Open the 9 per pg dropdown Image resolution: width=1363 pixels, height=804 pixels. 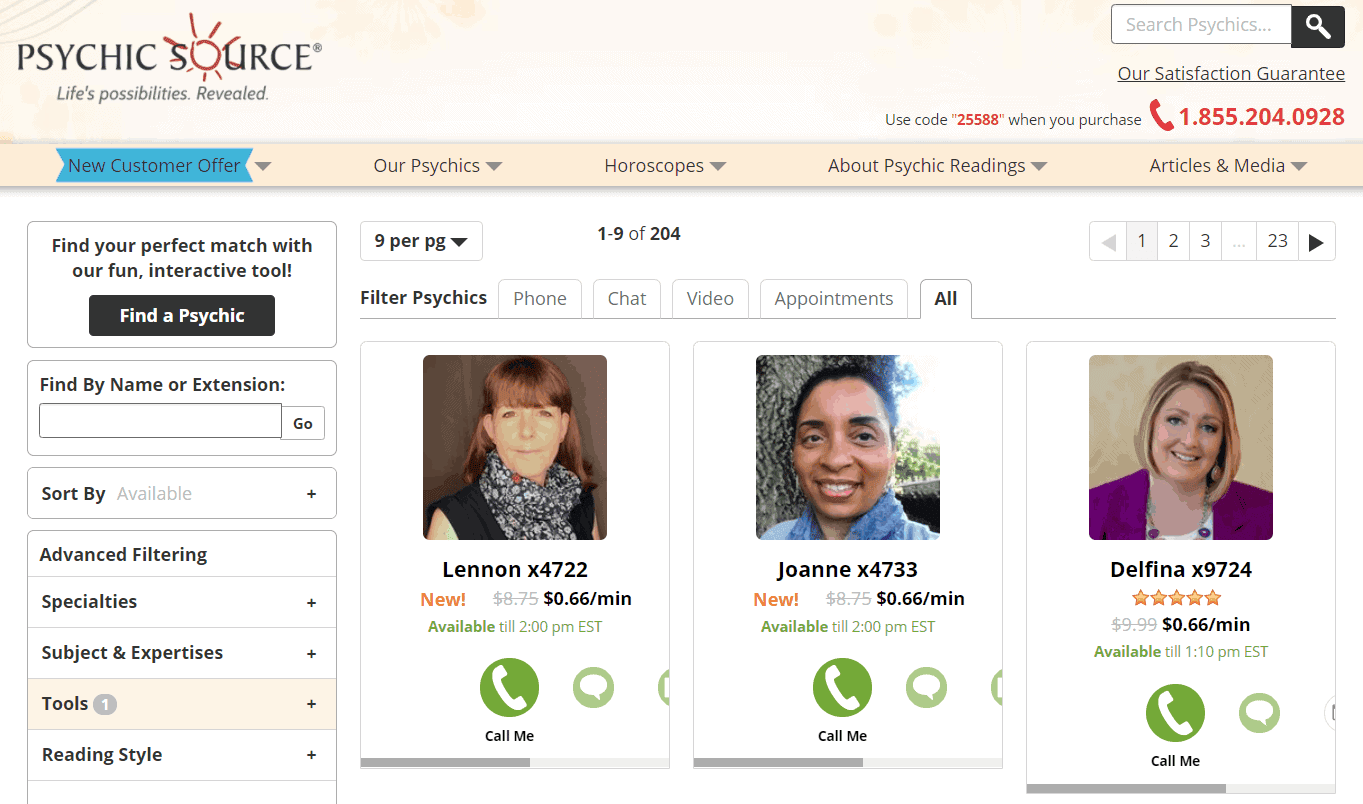click(x=421, y=241)
